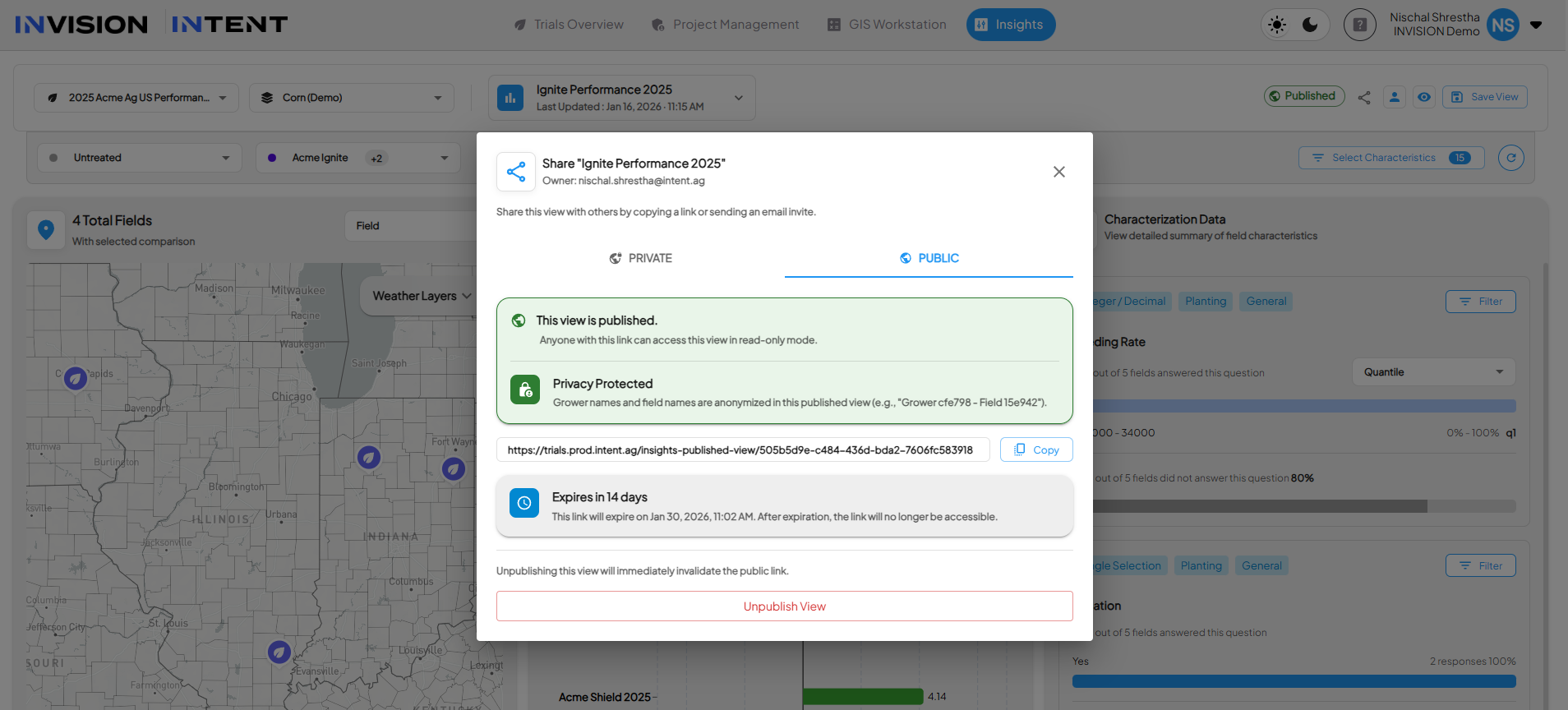Click the field marker near Evansville on map
The width and height of the screenshot is (1568, 710).
(279, 652)
